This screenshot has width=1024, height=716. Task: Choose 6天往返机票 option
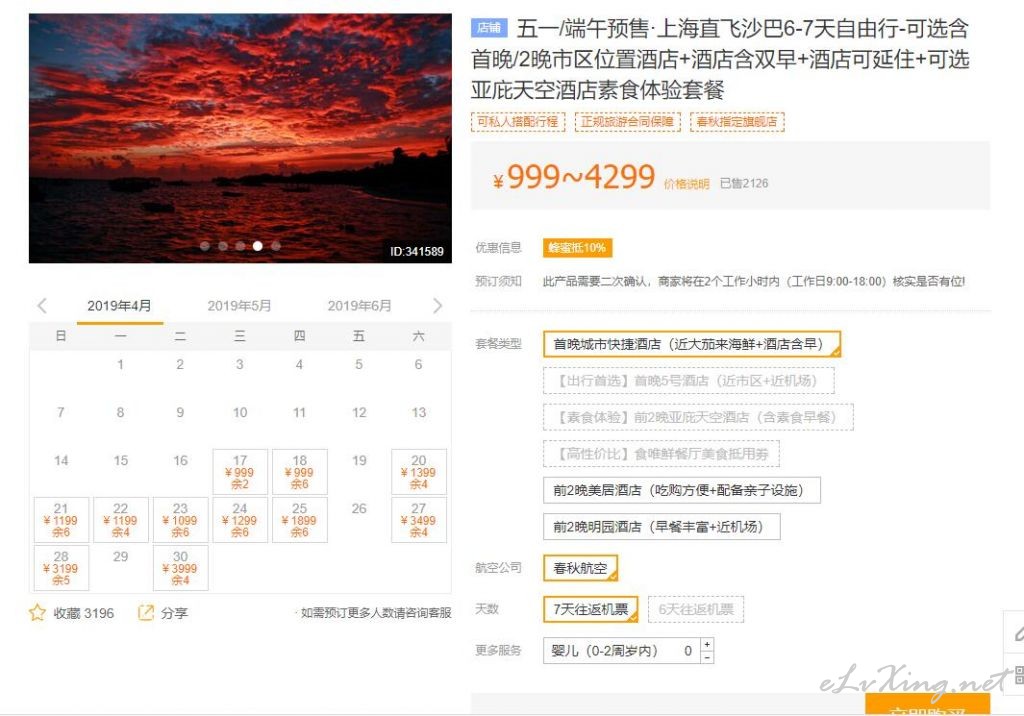pyautogui.click(x=696, y=610)
